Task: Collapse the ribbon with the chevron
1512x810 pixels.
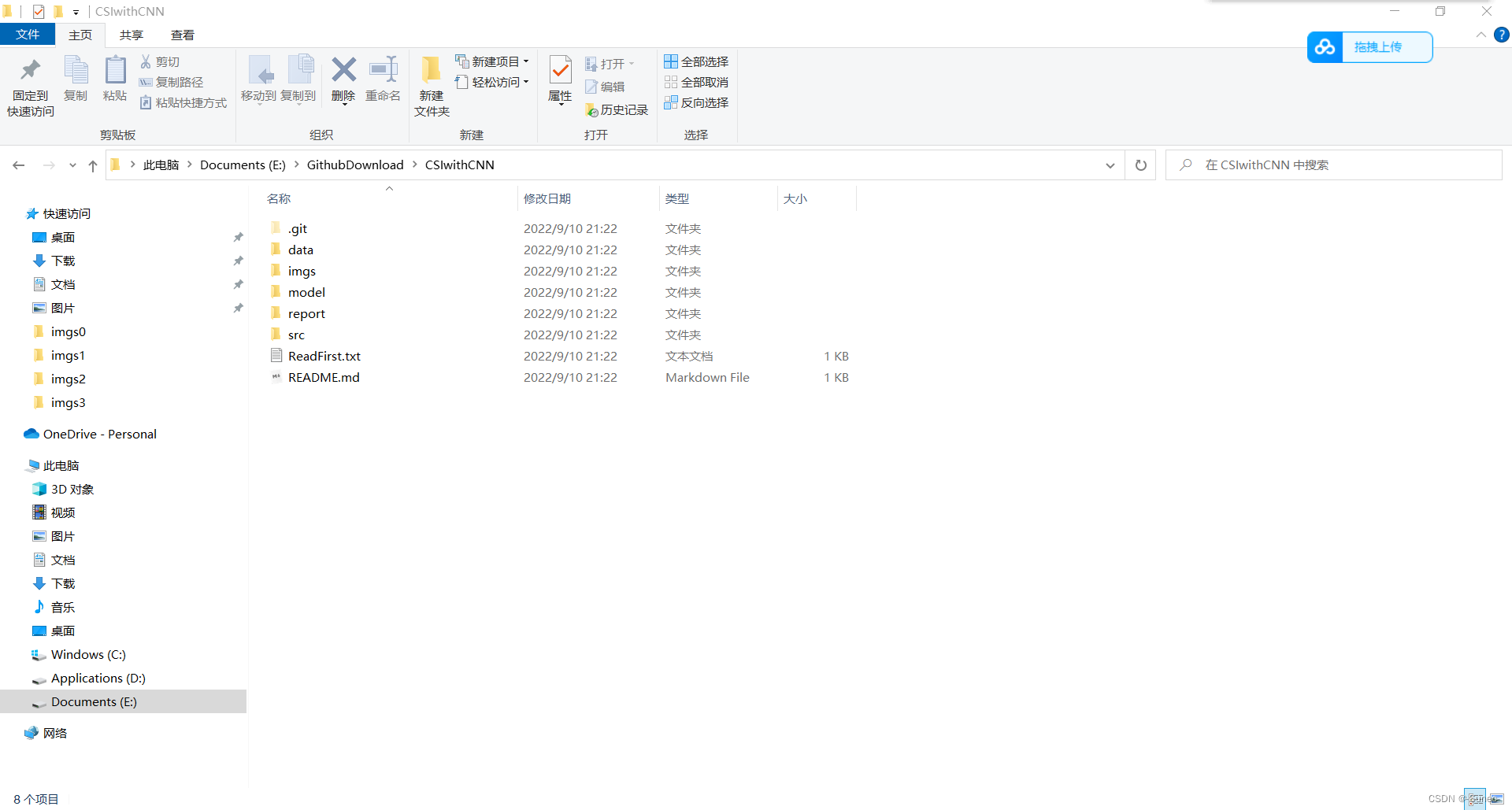Action: (x=1480, y=35)
